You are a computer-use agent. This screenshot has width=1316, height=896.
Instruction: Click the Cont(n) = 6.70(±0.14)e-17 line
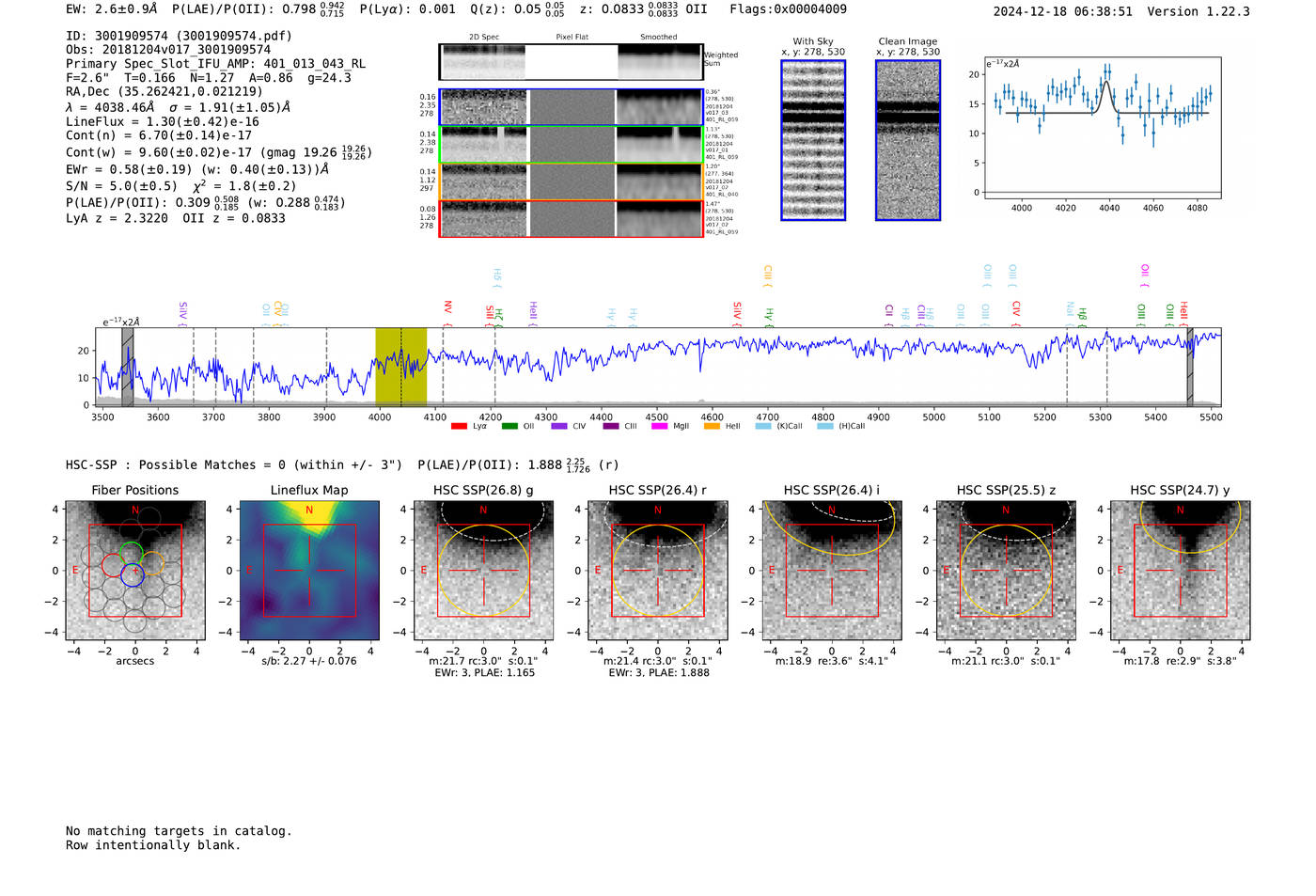pos(159,135)
